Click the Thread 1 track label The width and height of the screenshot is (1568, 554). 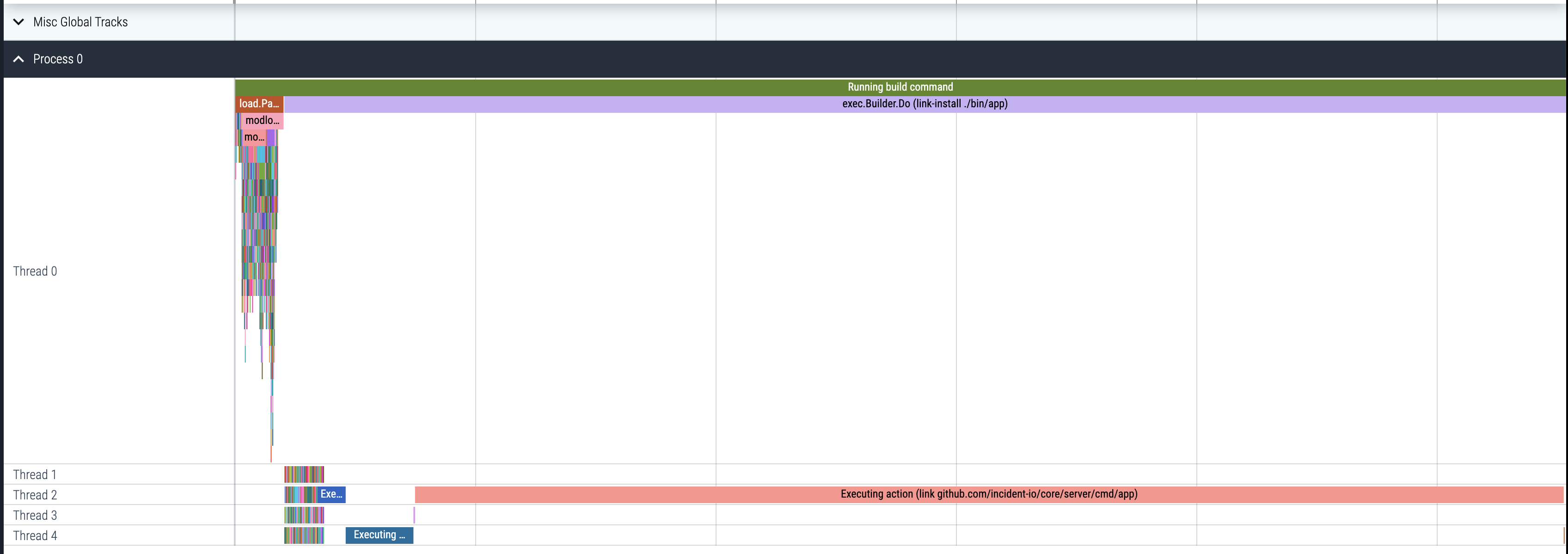point(35,475)
